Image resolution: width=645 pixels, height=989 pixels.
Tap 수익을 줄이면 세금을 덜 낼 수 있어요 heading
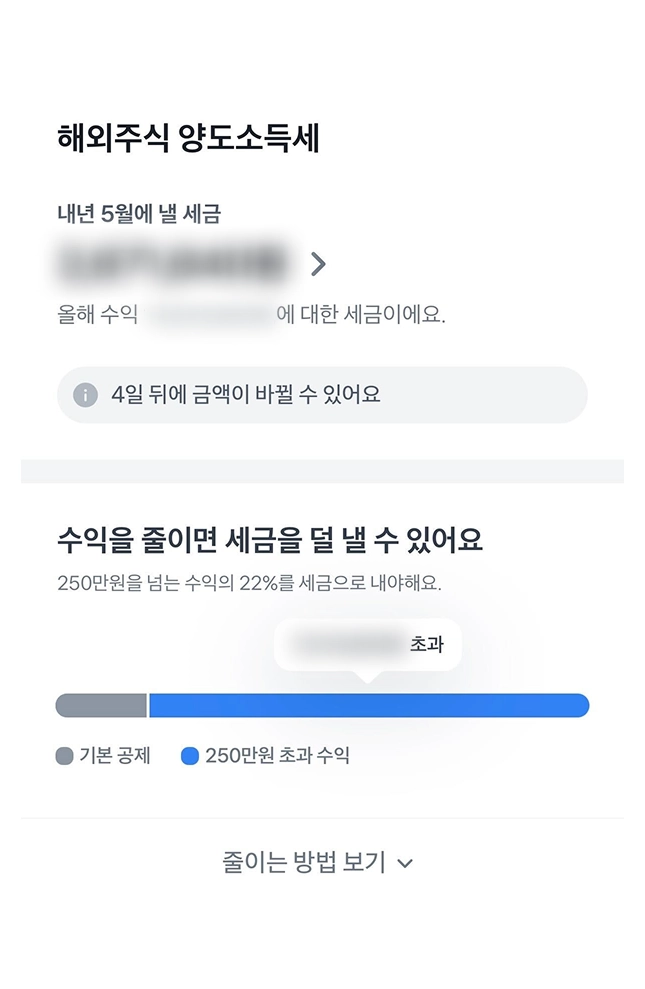pyautogui.click(x=270, y=540)
